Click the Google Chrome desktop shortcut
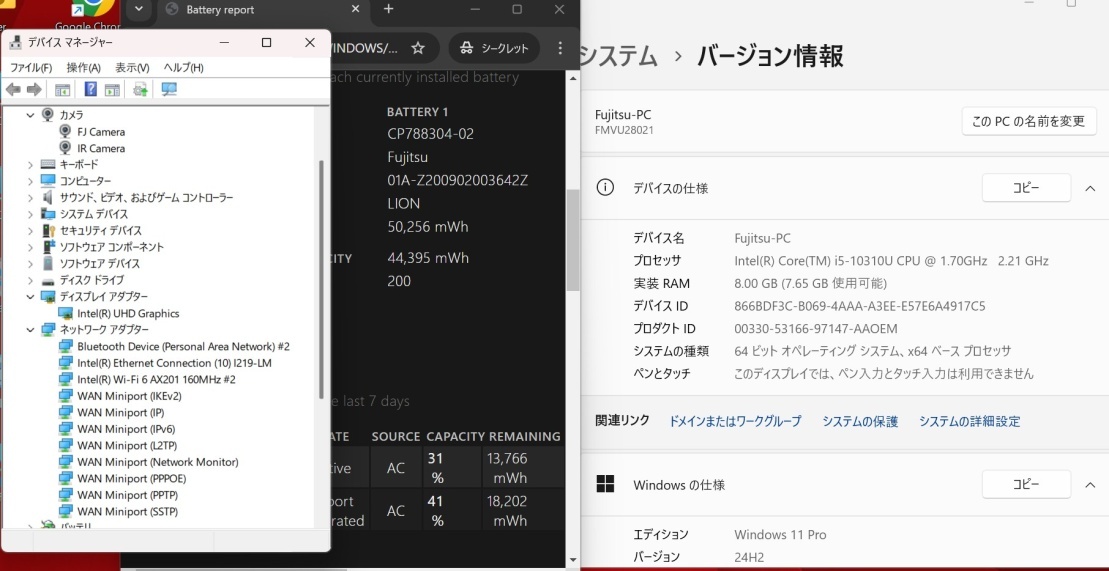1109x571 pixels. 87,14
